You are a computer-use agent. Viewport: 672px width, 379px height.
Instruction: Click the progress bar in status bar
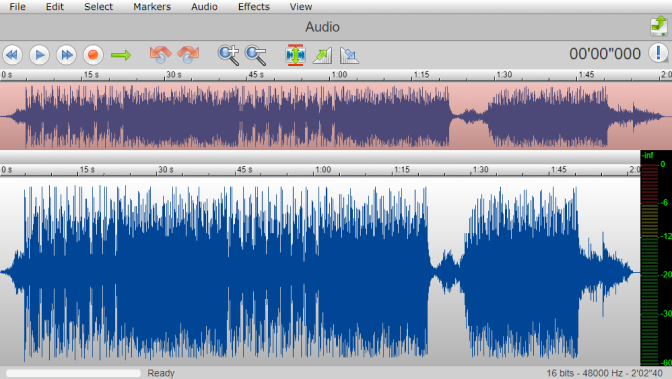[x=73, y=373]
